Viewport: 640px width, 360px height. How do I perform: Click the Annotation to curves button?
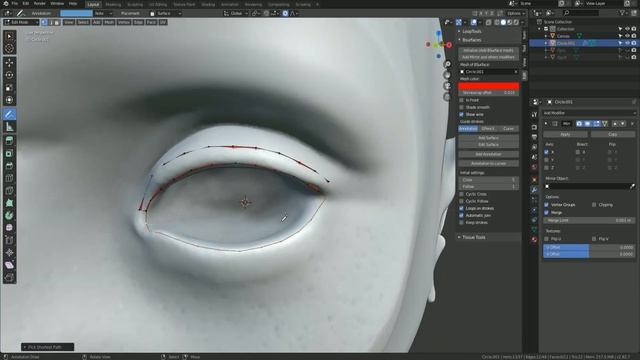[489, 164]
